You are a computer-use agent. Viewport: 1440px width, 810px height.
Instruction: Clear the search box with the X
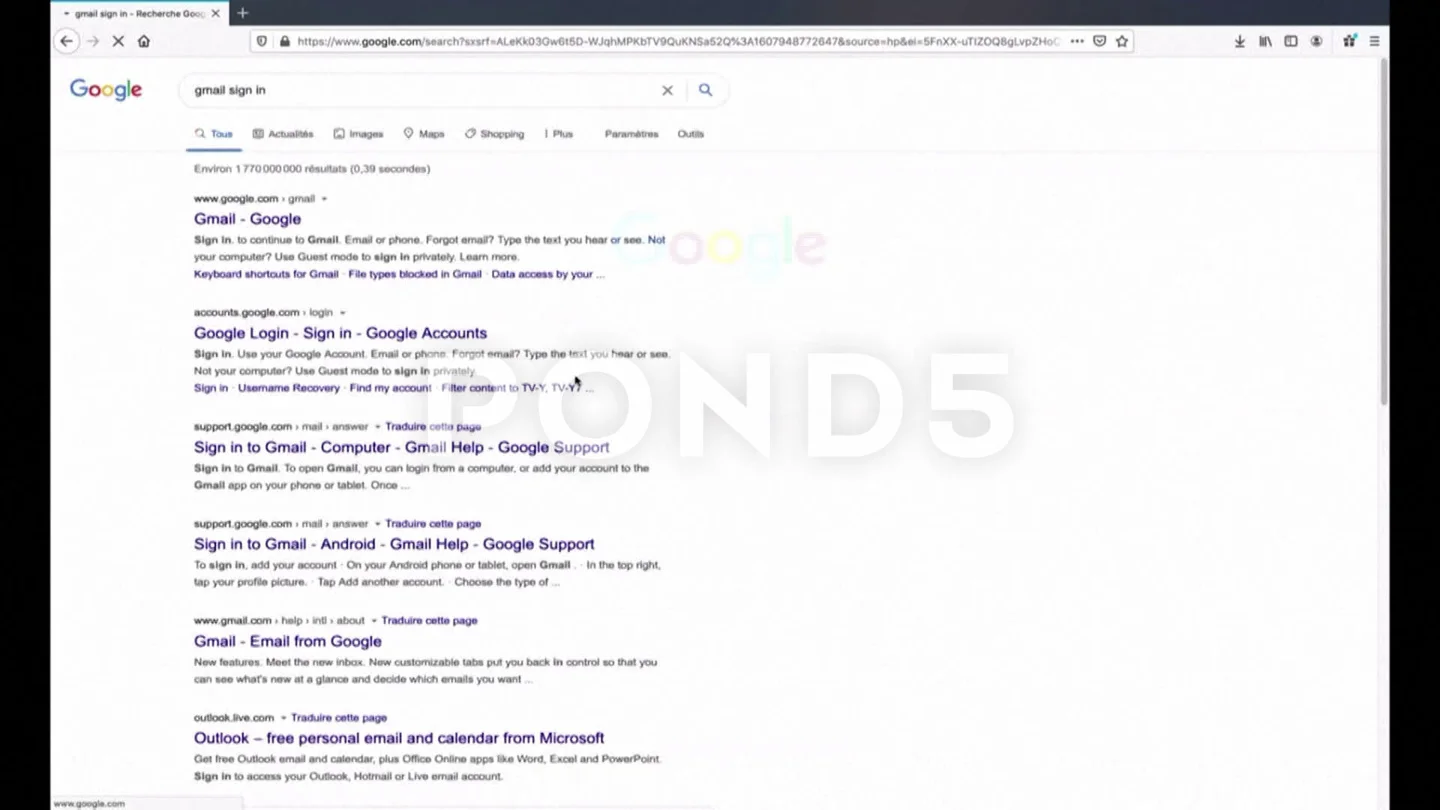point(667,90)
